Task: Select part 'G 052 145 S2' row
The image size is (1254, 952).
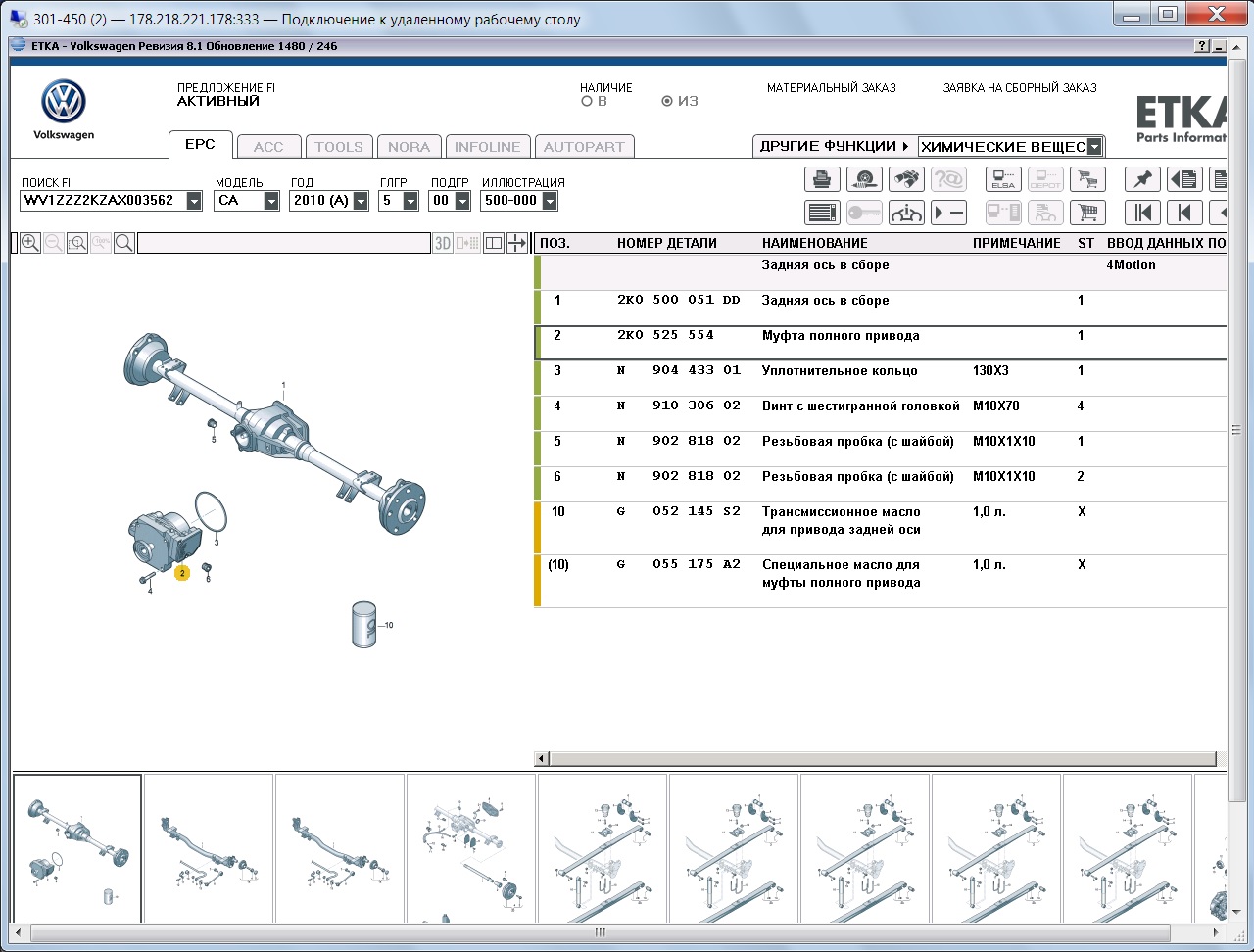Action: (x=881, y=528)
